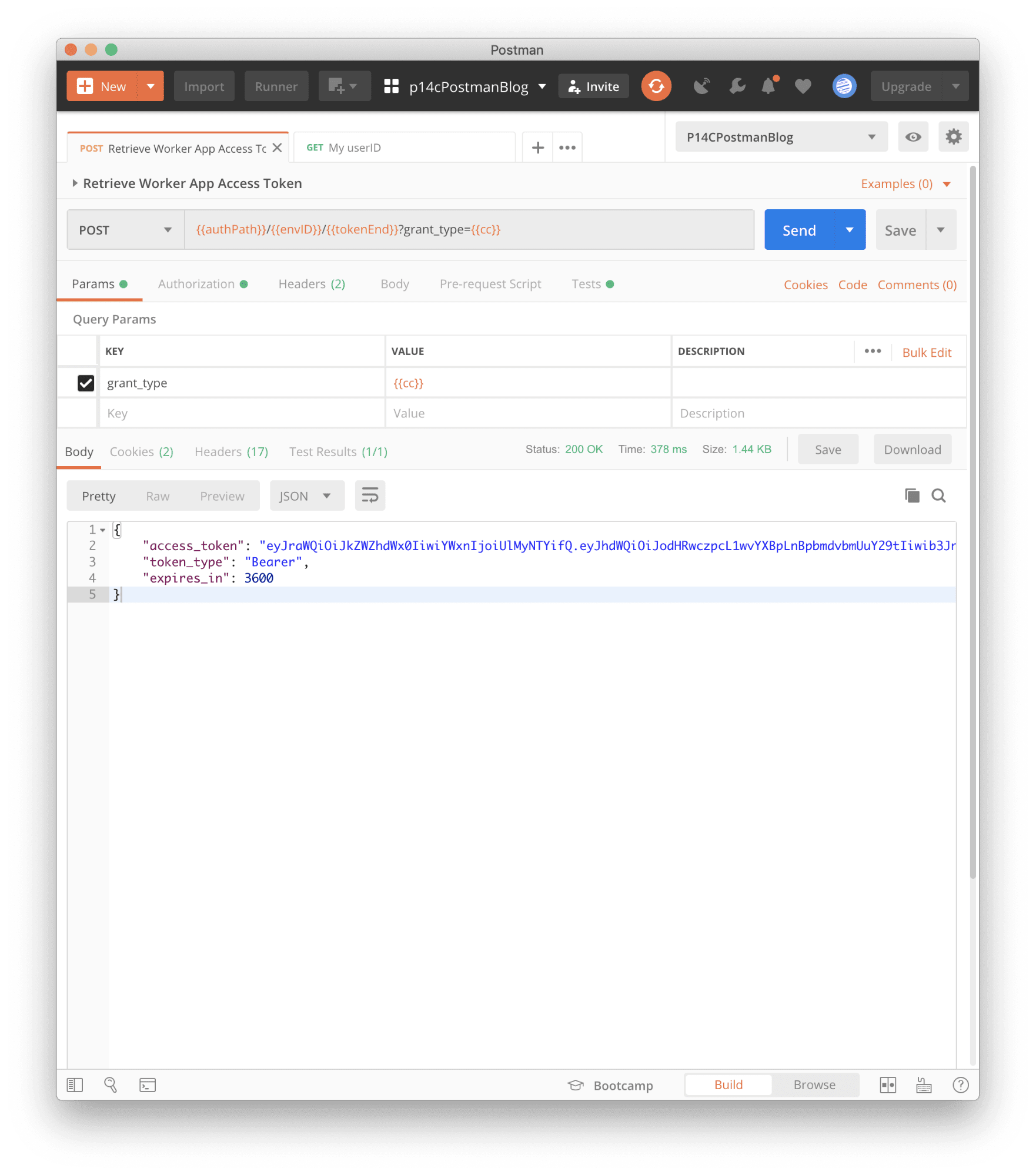This screenshot has width=1036, height=1175.
Task: Open the capture requests satellite icon
Action: [x=701, y=86]
